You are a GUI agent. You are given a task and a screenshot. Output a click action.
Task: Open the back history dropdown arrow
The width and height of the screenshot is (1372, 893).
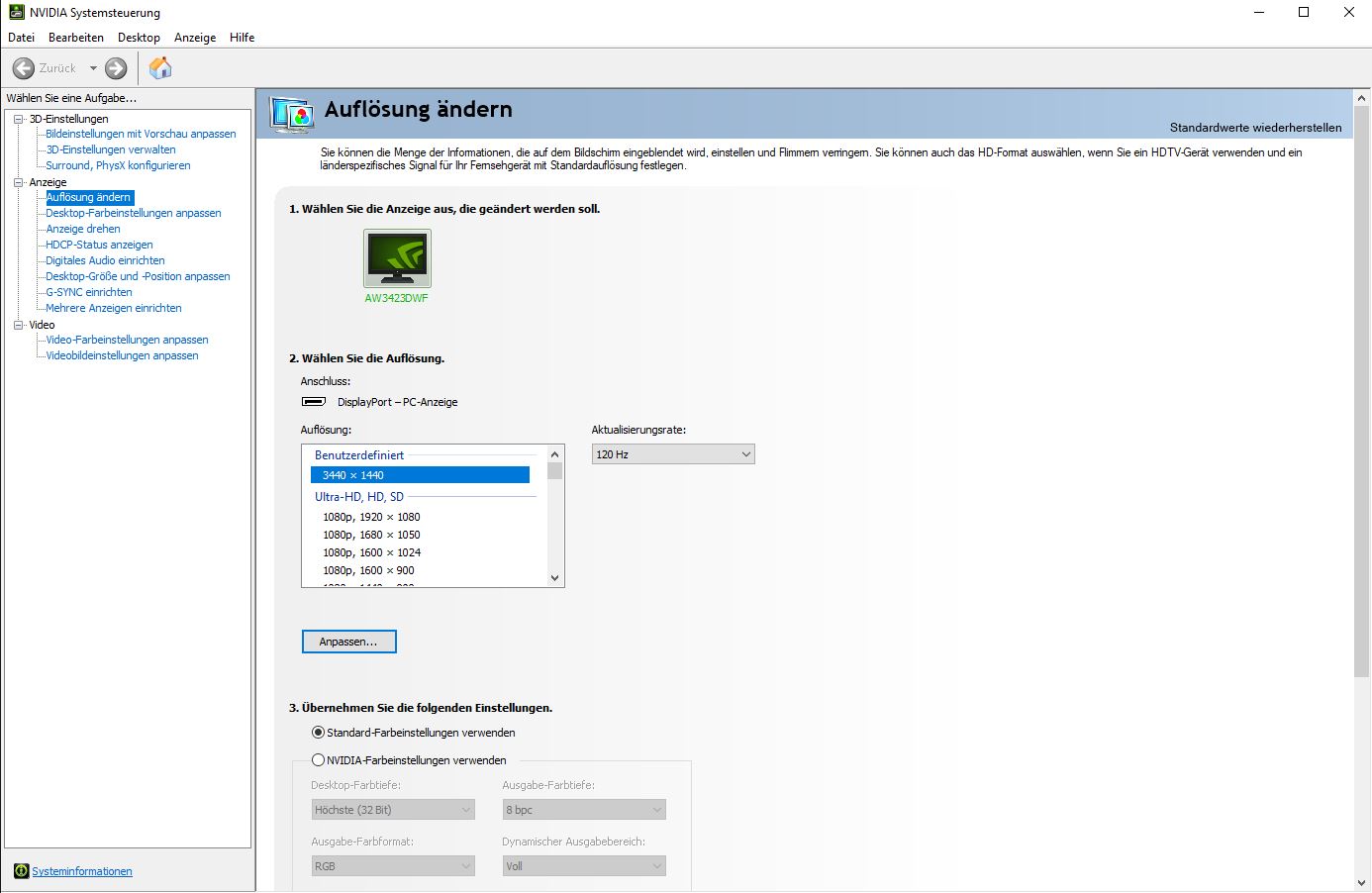point(93,68)
